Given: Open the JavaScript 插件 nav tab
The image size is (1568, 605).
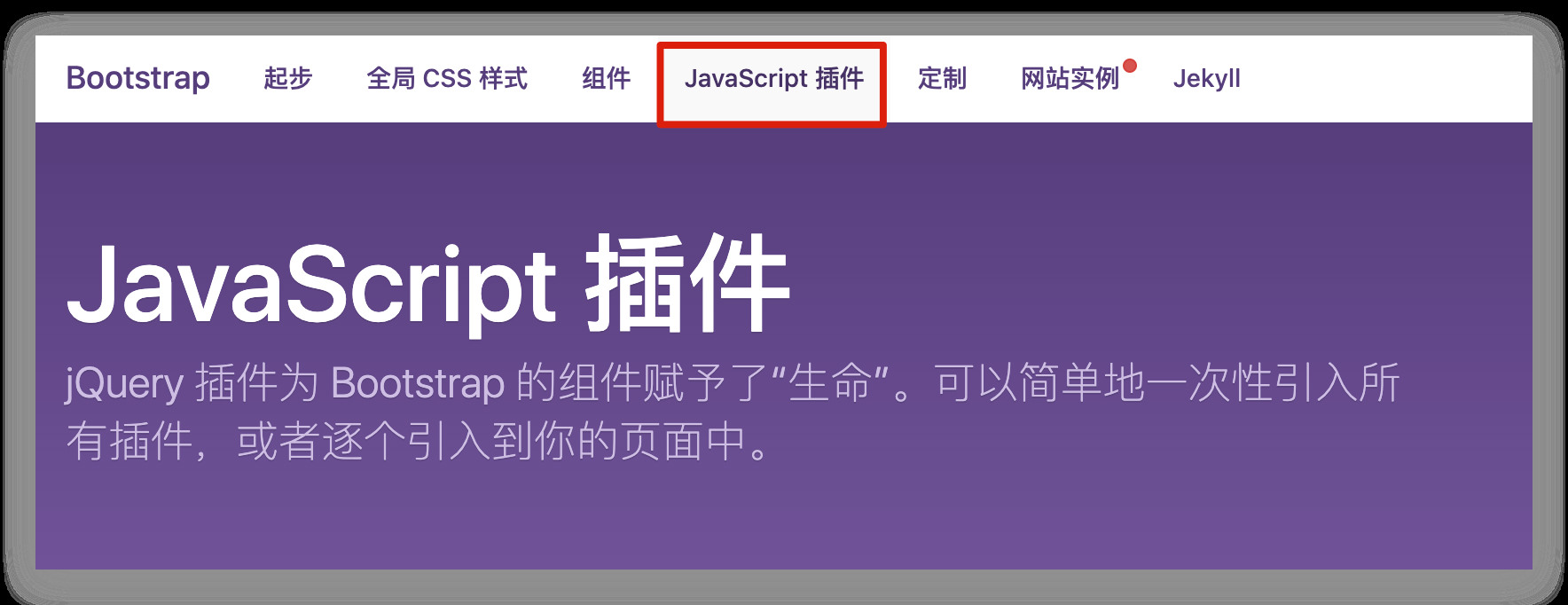Looking at the screenshot, I should (x=773, y=79).
